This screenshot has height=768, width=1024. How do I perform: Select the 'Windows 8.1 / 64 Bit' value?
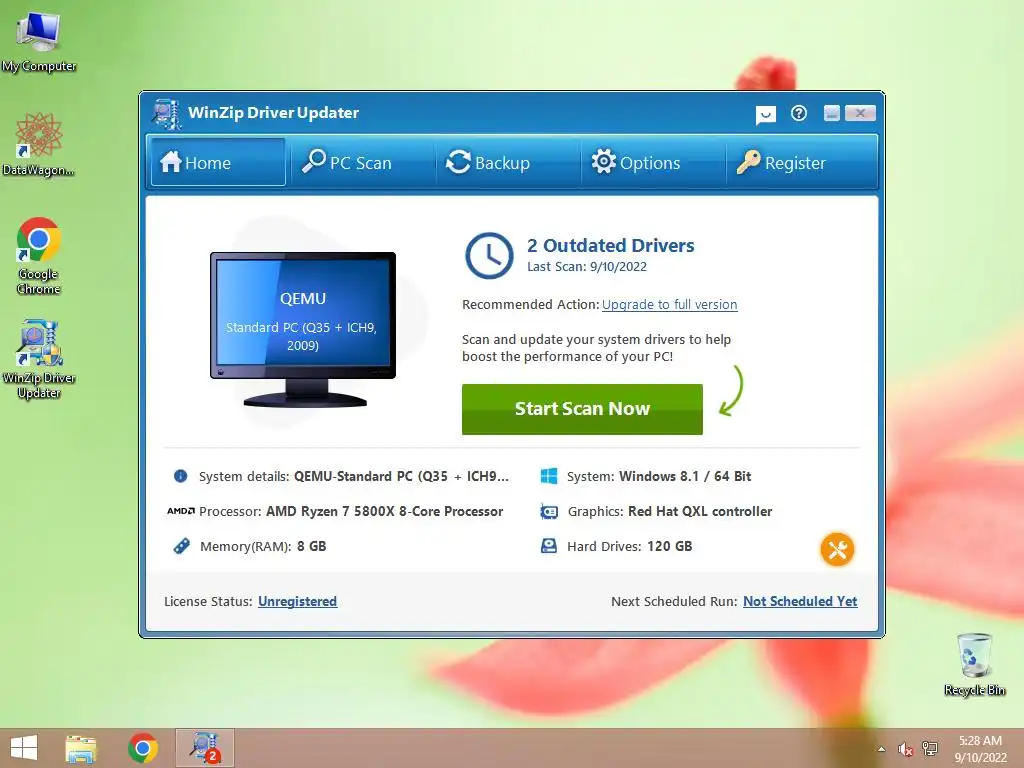click(685, 476)
